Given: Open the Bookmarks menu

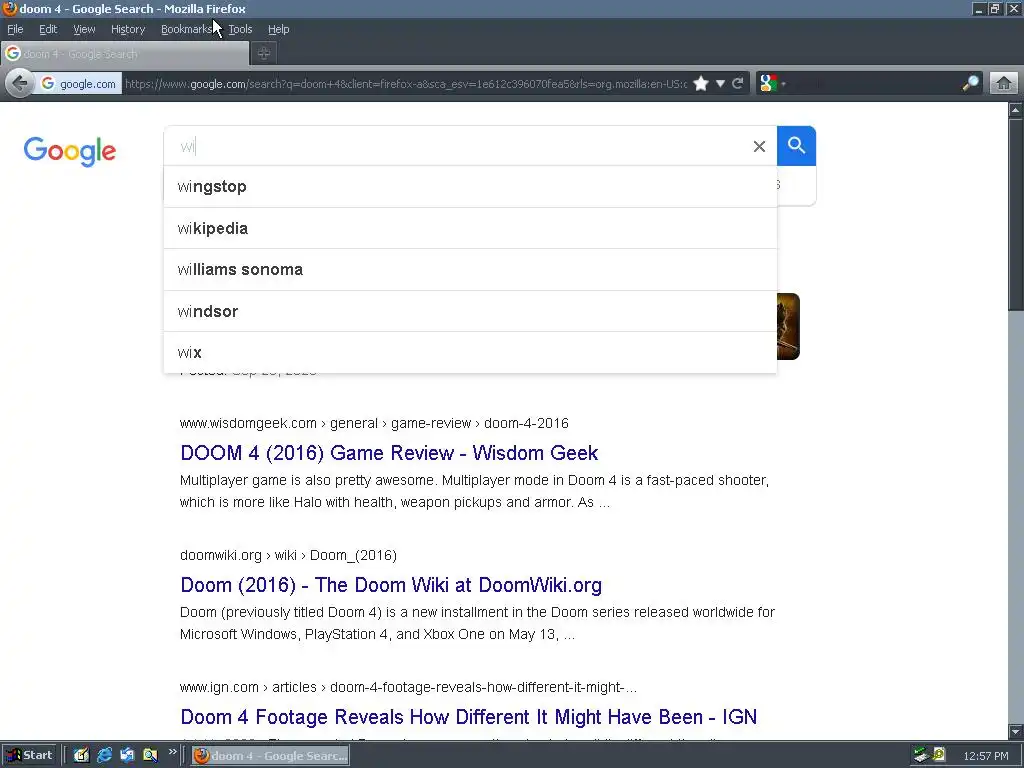Looking at the screenshot, I should pyautogui.click(x=186, y=29).
